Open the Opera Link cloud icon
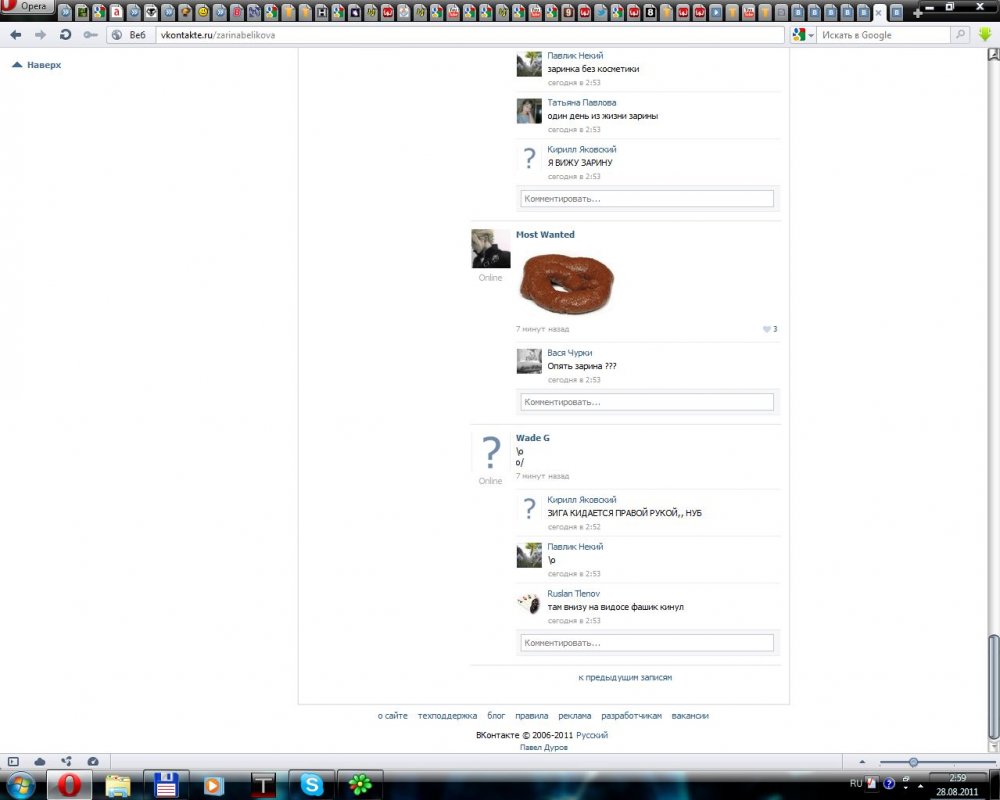1000x800 pixels. click(x=40, y=762)
